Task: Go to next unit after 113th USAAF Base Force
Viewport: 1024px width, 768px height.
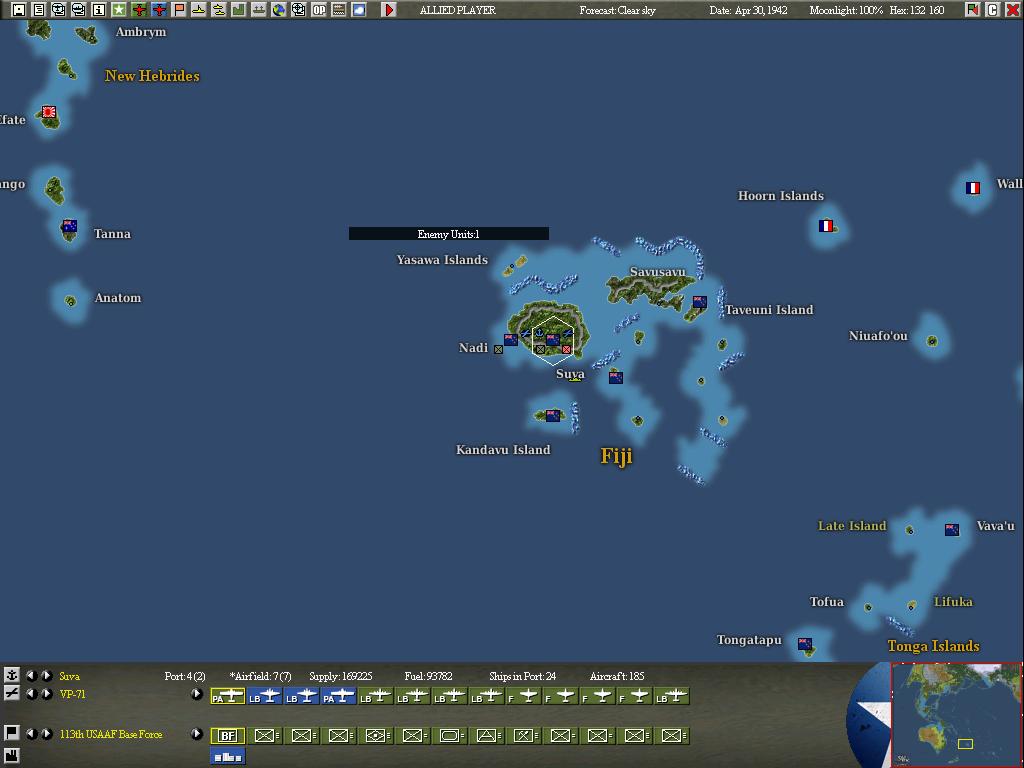Action: coord(46,733)
